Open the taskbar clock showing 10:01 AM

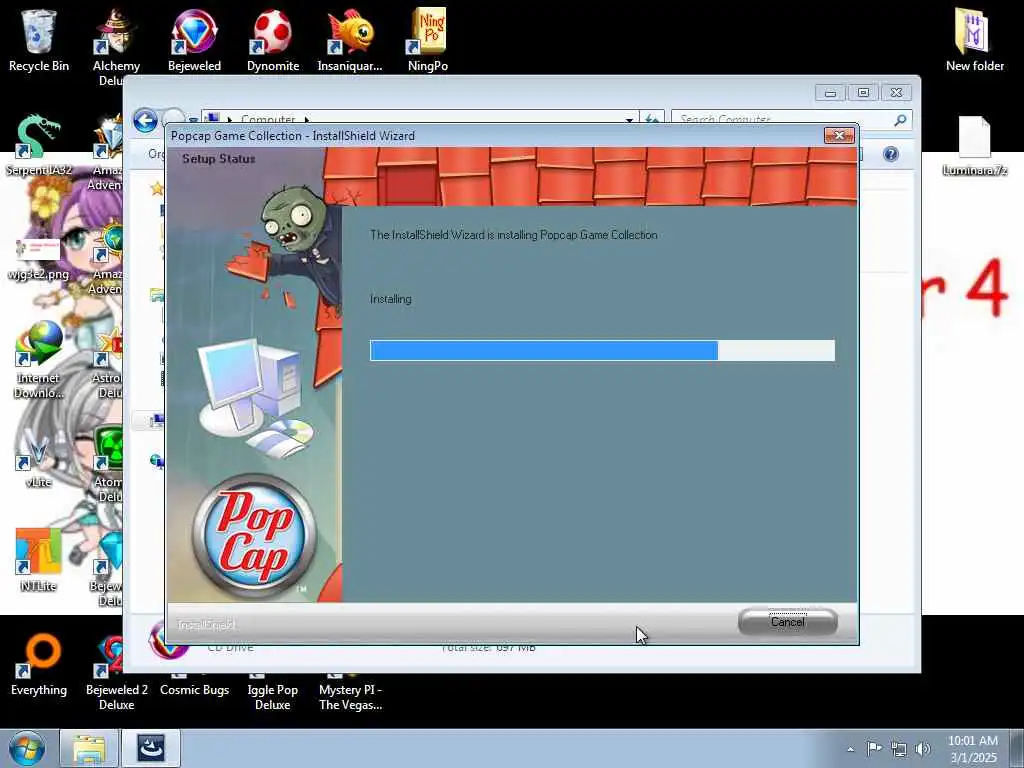[973, 748]
